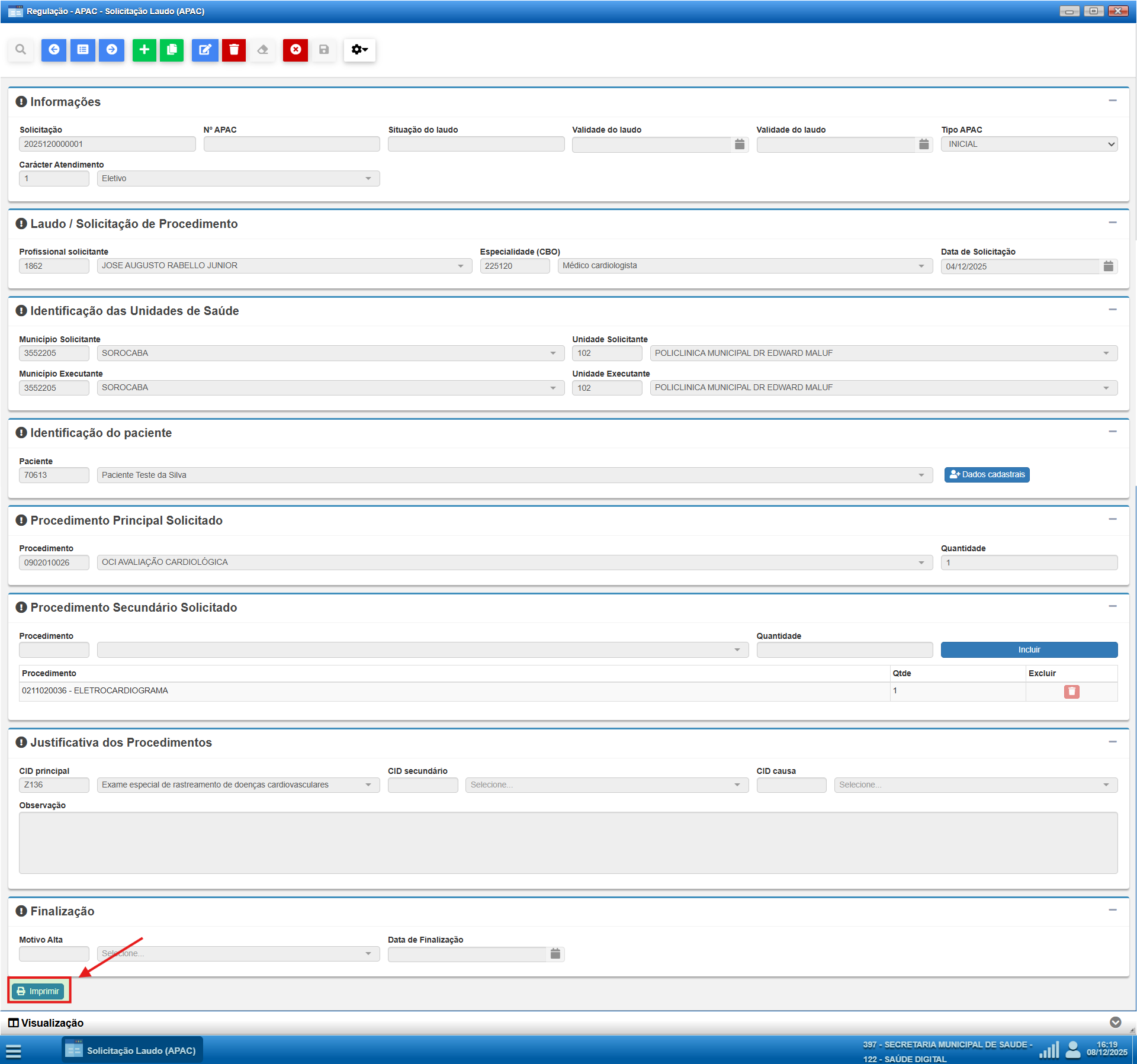
Task: Open calendar for Data de Solicitação
Action: 1109,266
